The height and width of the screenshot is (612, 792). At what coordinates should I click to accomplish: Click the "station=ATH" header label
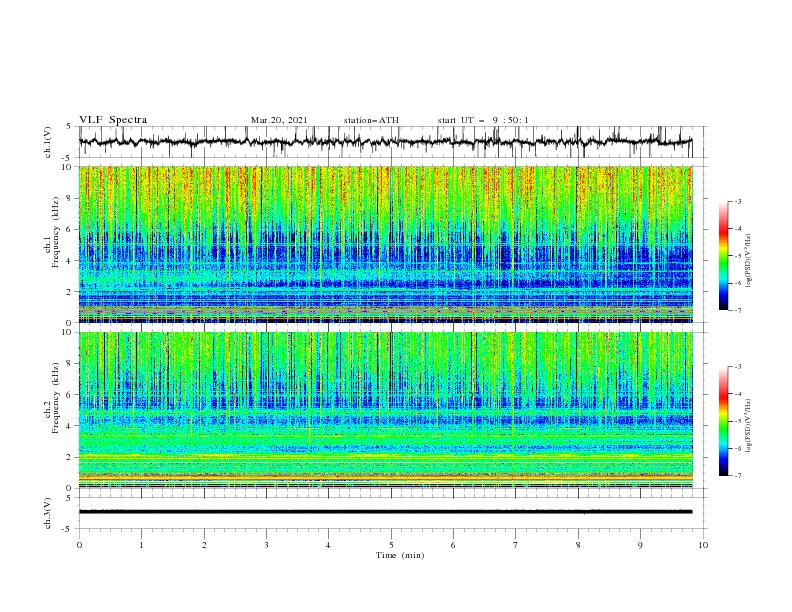tap(371, 120)
